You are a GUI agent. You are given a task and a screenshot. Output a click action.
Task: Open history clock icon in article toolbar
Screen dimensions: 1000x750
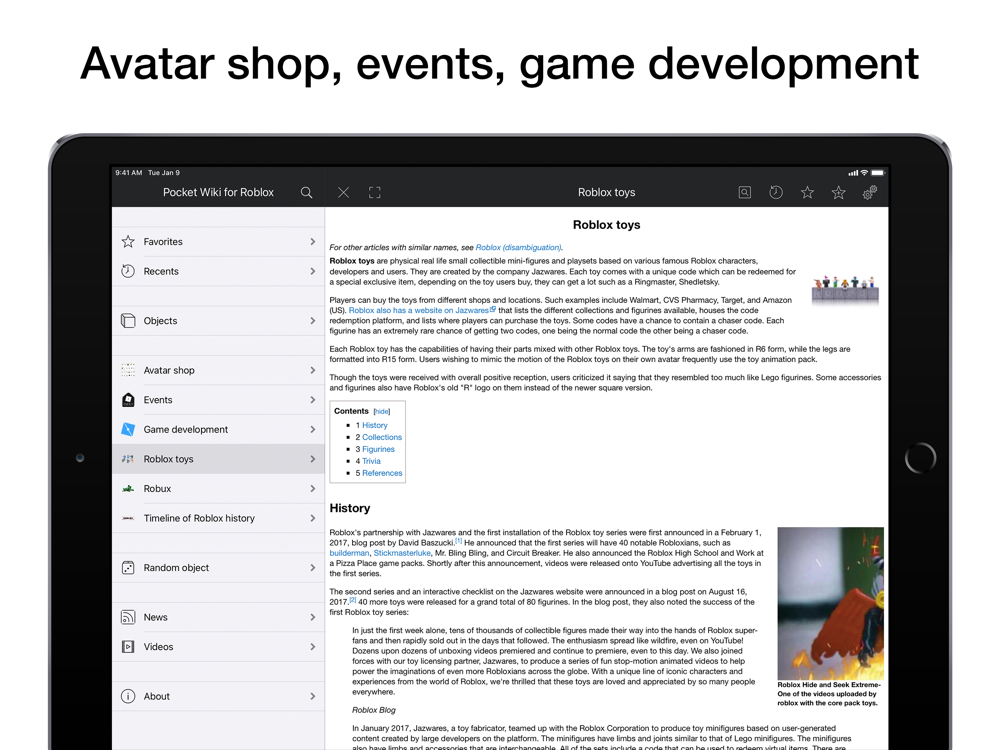[776, 192]
